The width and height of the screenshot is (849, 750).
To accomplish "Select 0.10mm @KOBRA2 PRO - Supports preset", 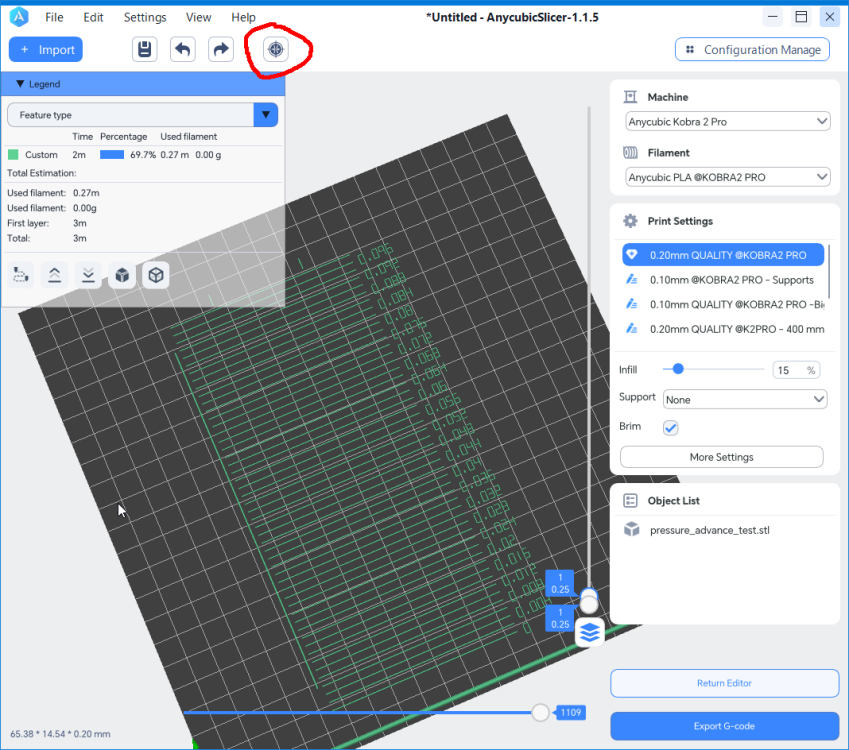I will tap(723, 279).
